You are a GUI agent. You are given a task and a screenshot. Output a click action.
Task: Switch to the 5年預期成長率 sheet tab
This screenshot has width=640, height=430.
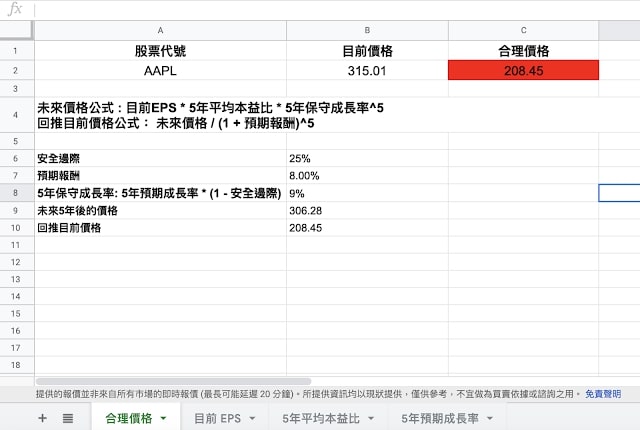pos(440,418)
